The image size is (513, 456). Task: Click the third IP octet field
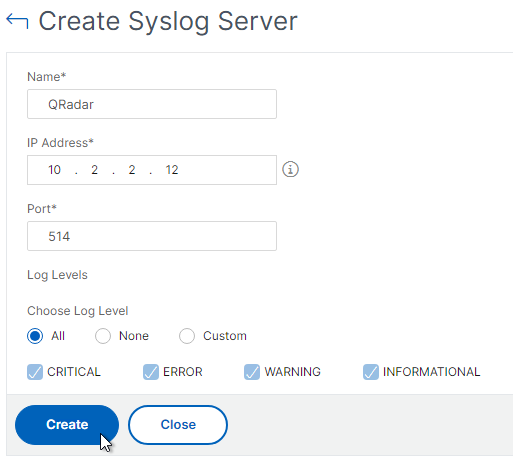click(x=132, y=170)
